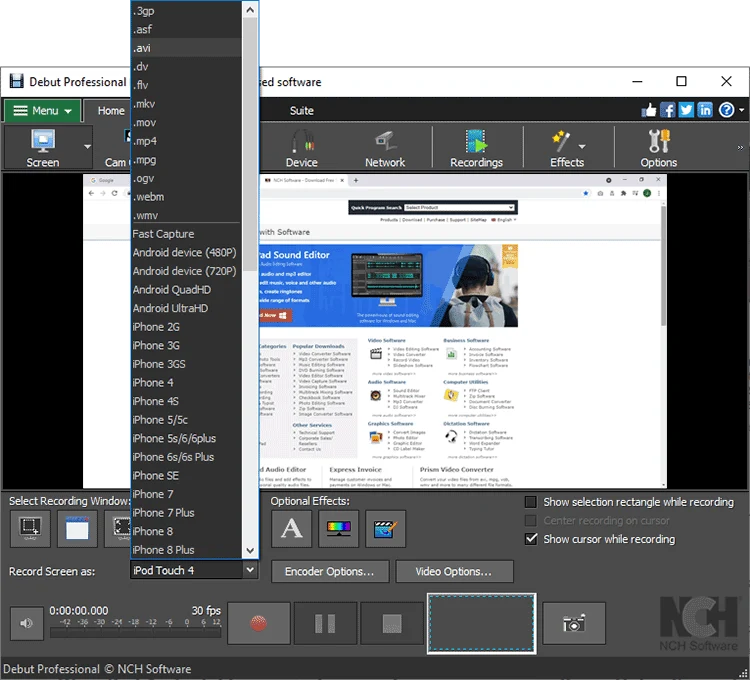Open Facebook share icon in the title toolbar
The width and height of the screenshot is (750, 680).
[668, 110]
